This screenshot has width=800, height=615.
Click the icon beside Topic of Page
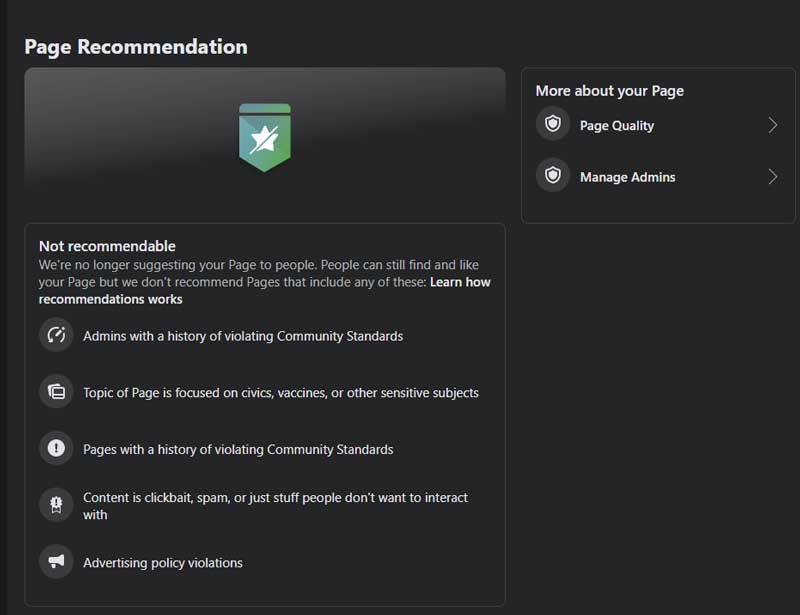pyautogui.click(x=56, y=392)
